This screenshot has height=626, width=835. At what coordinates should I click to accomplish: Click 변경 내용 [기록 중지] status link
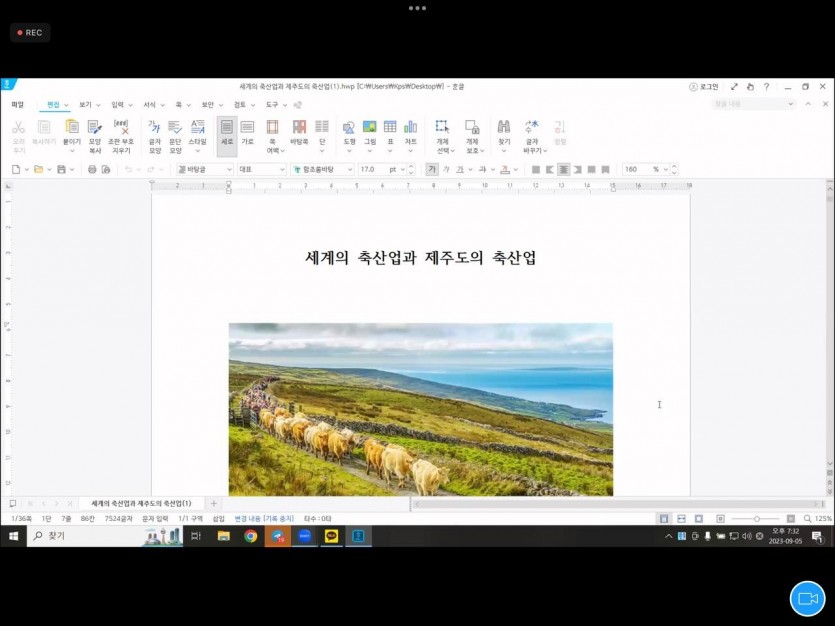[x=264, y=518]
